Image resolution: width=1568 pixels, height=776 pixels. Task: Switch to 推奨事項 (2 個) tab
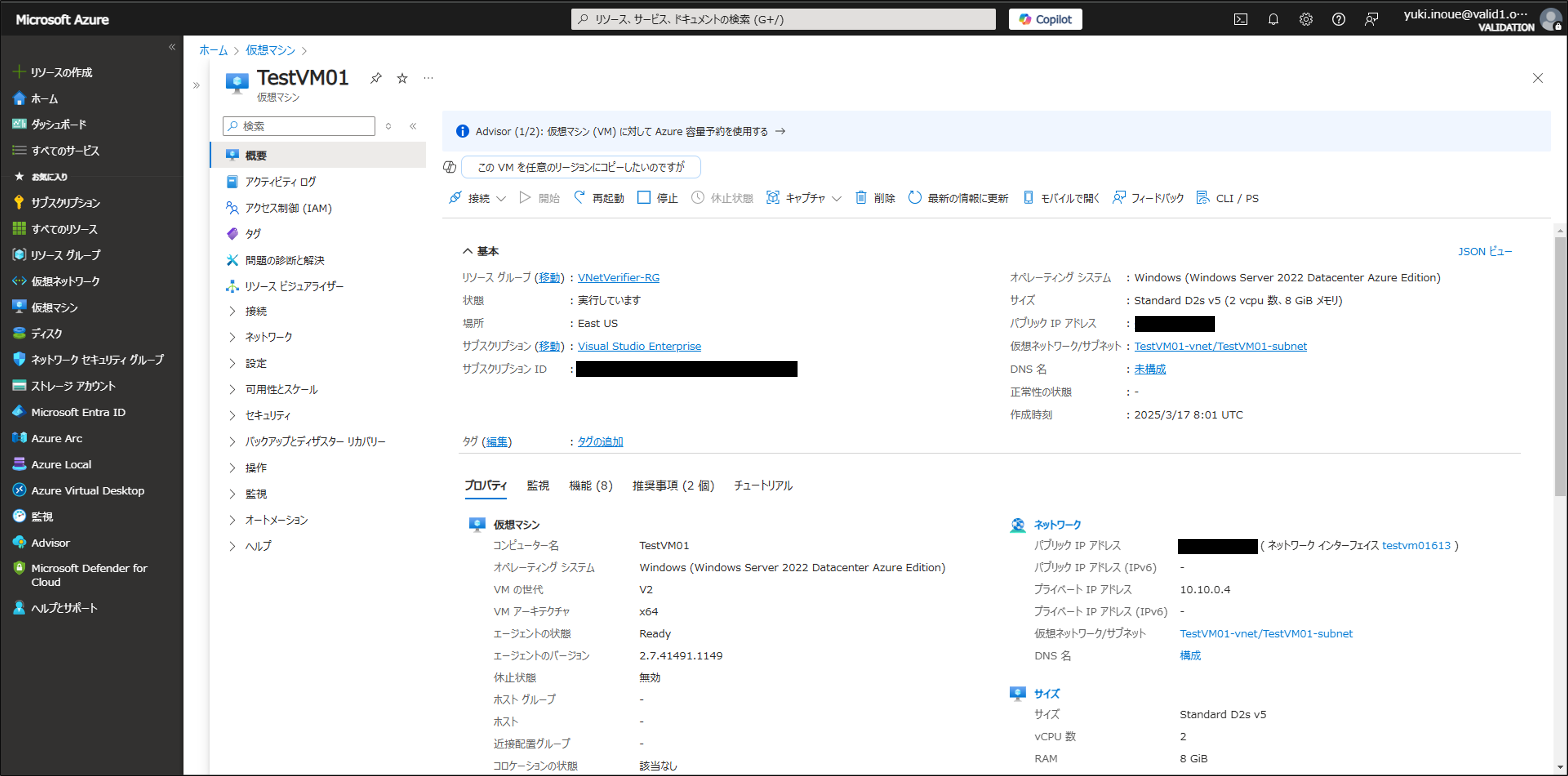click(x=673, y=486)
